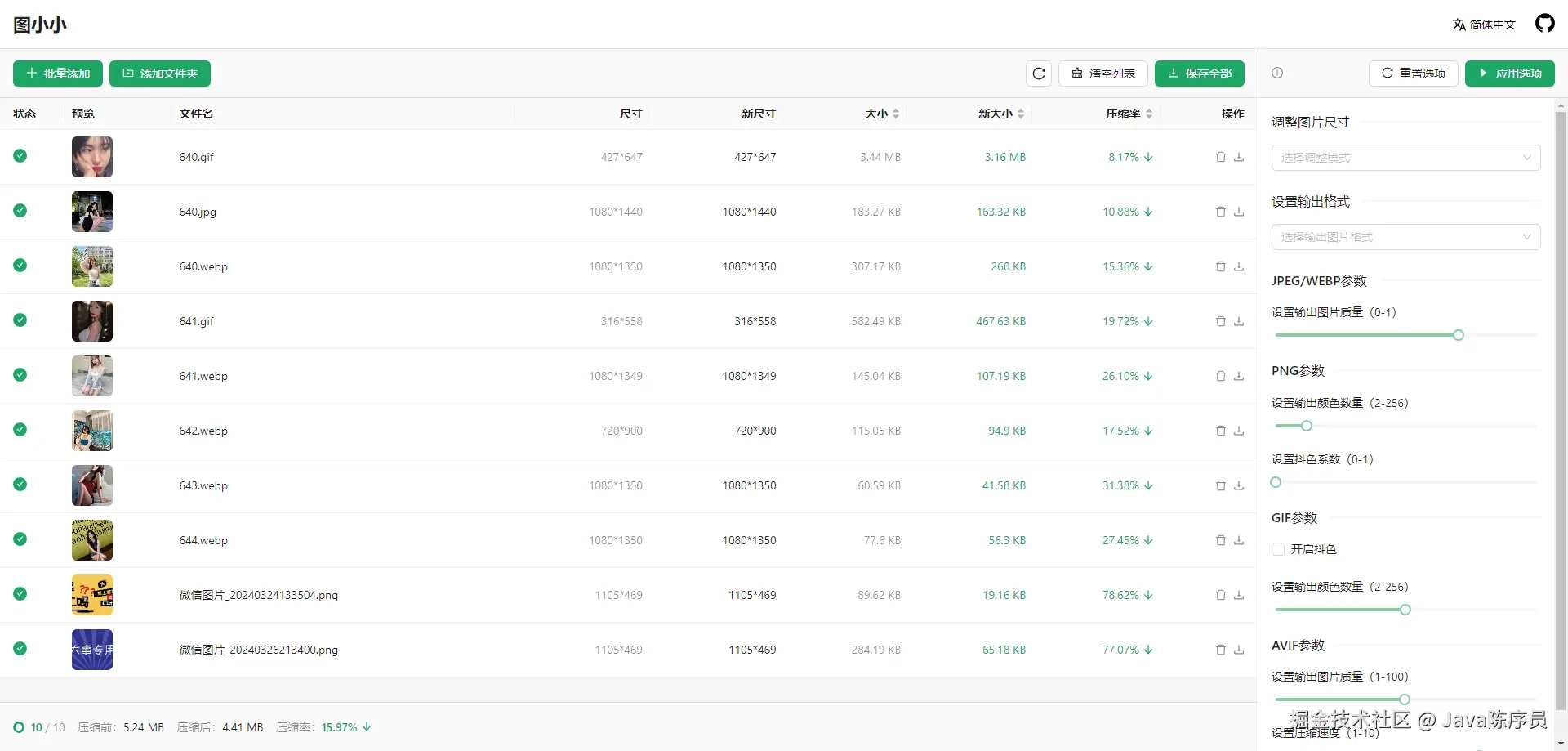
Task: Delete 微信图片_20240324133504.png row
Action: 1221,595
